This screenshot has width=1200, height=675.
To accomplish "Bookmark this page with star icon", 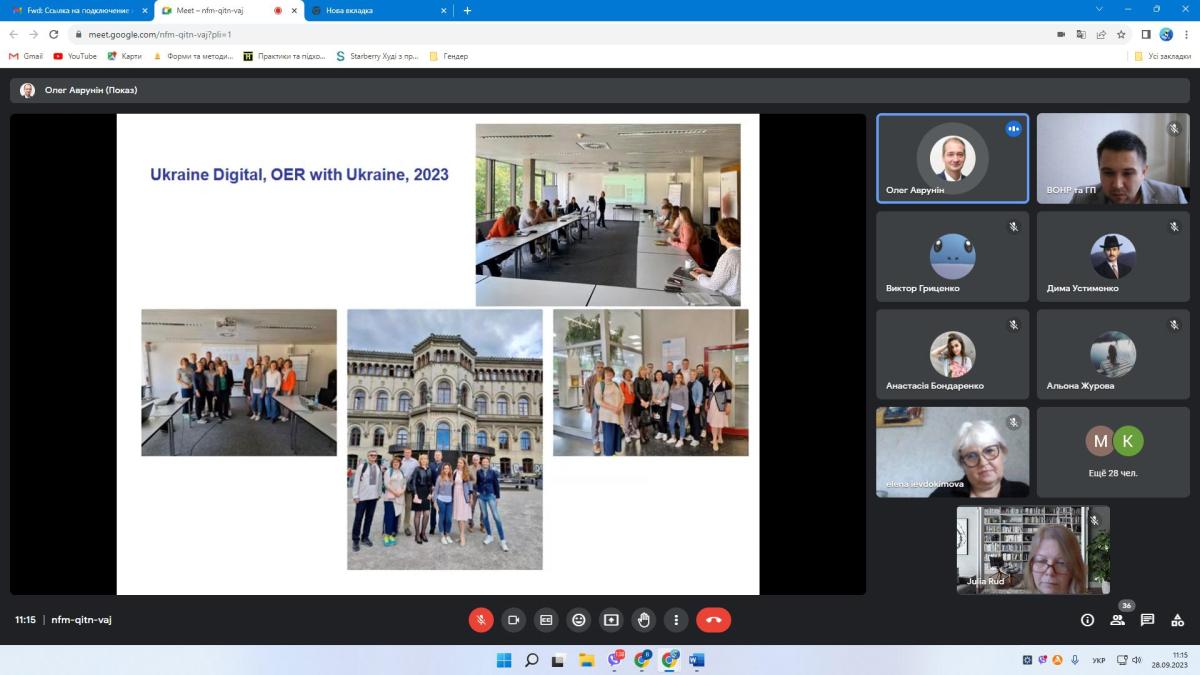I will (1121, 34).
